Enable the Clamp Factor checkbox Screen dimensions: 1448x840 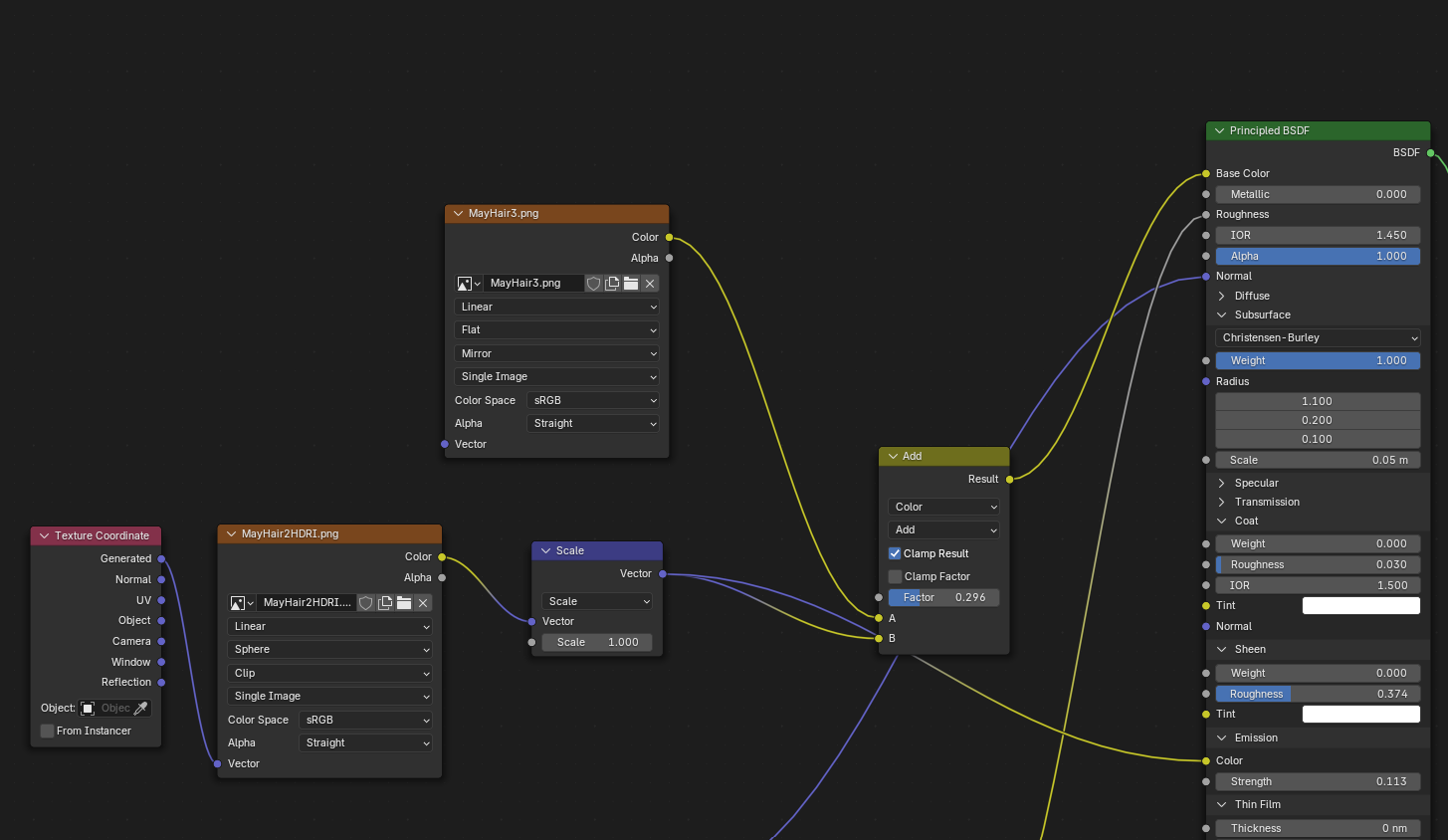895,576
